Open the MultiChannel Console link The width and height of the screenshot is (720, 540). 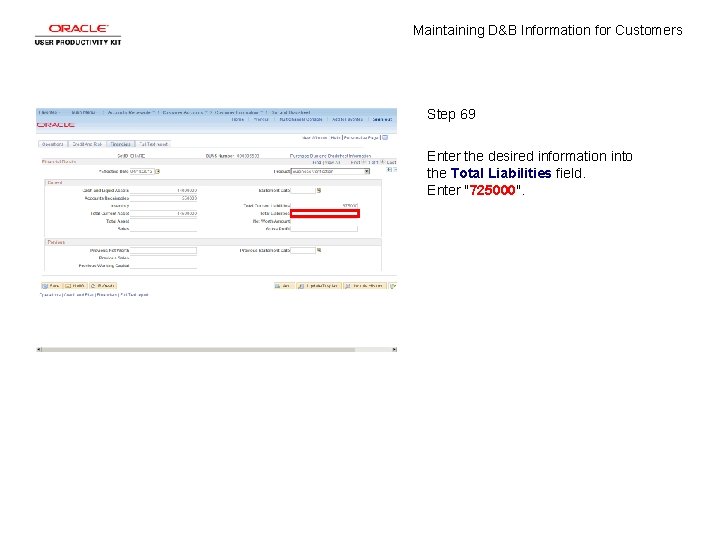[301, 119]
